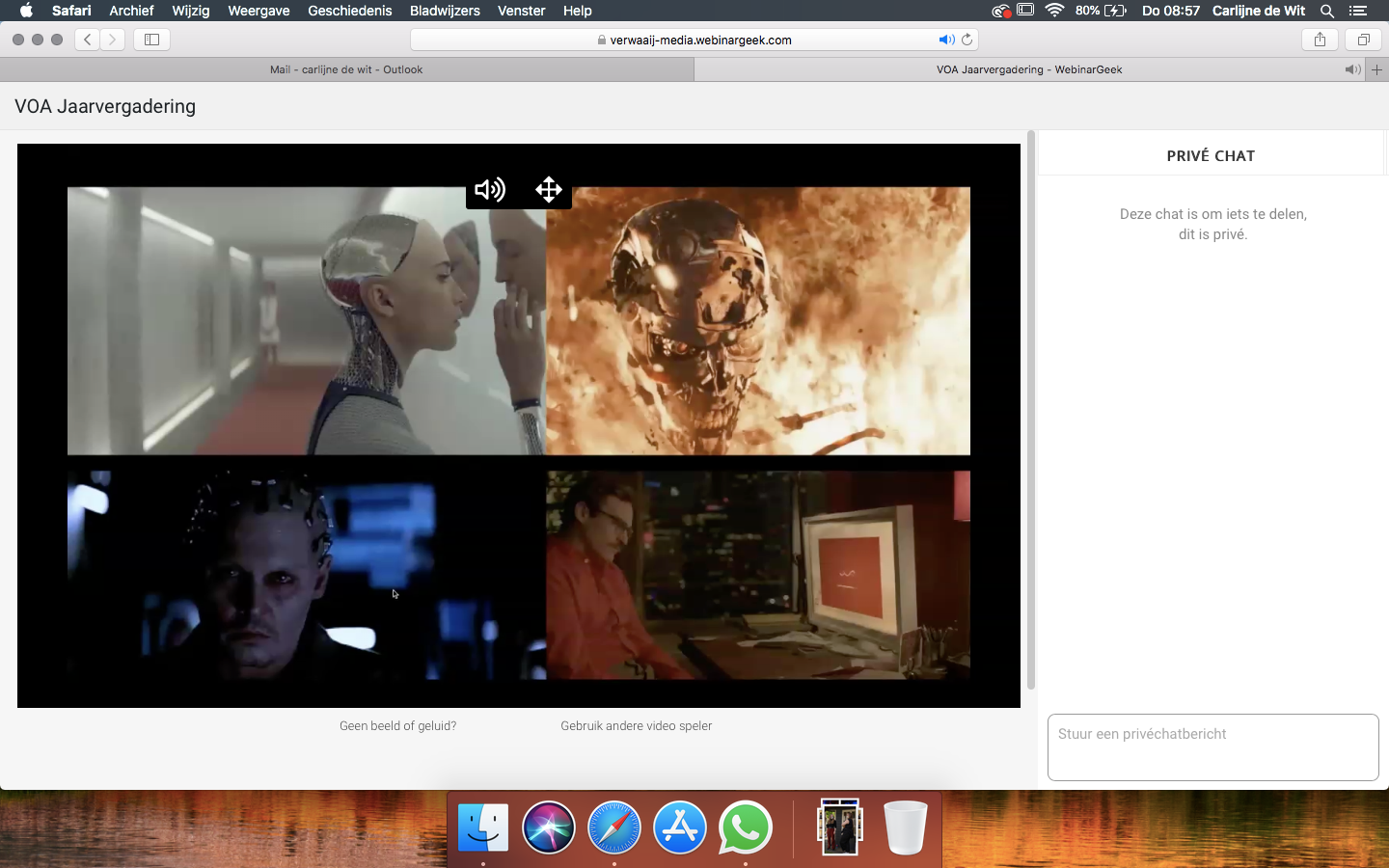Click 'Geen beeld of geluid?' link

[x=397, y=726]
